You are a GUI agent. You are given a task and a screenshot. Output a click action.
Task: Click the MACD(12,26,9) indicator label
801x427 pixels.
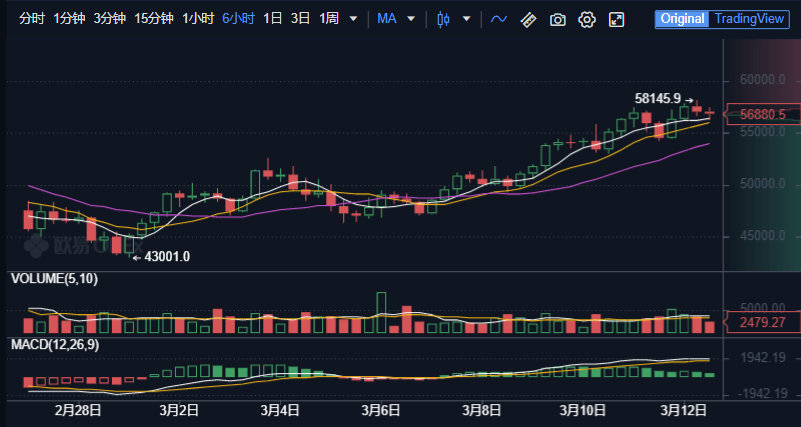click(x=55, y=345)
